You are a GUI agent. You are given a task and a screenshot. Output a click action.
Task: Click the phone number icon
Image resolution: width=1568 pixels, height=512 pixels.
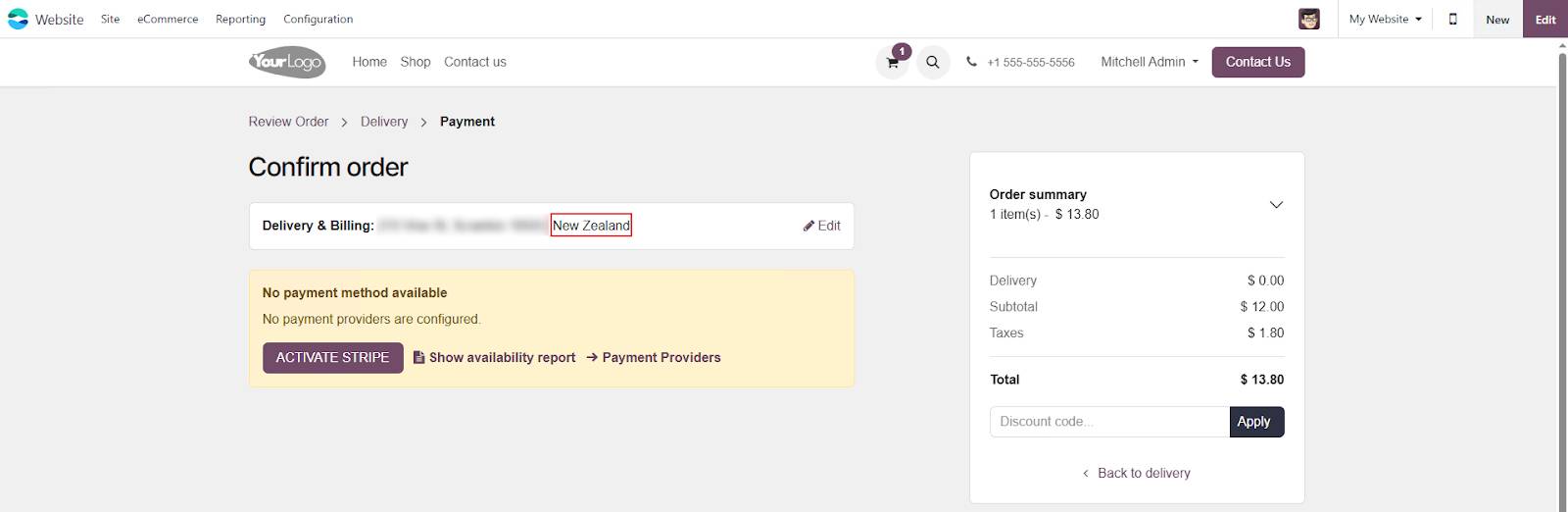[x=971, y=62]
